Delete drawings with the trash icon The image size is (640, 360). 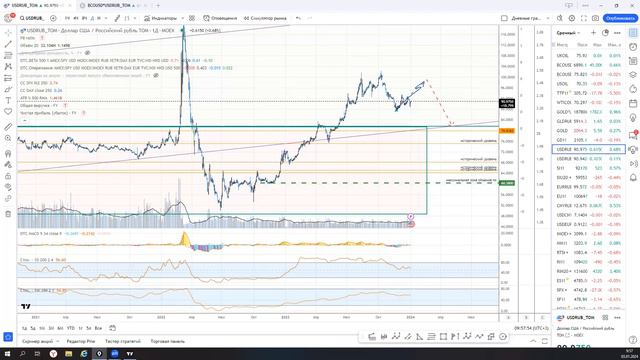click(x=8, y=214)
